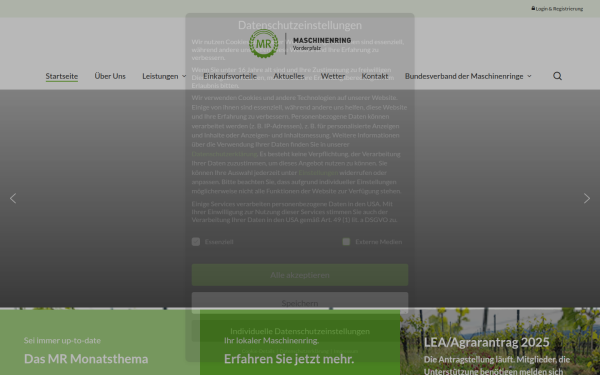Open Individuelle Datenschutzeinstellungen
The height and width of the screenshot is (375, 600).
pyautogui.click(x=300, y=331)
